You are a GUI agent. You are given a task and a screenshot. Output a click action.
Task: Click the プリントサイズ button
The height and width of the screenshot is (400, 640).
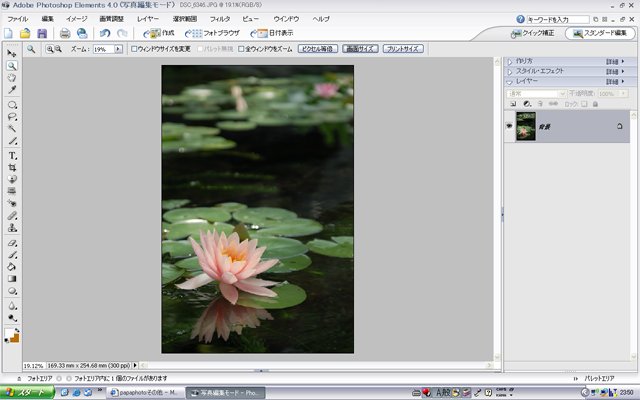pos(403,49)
